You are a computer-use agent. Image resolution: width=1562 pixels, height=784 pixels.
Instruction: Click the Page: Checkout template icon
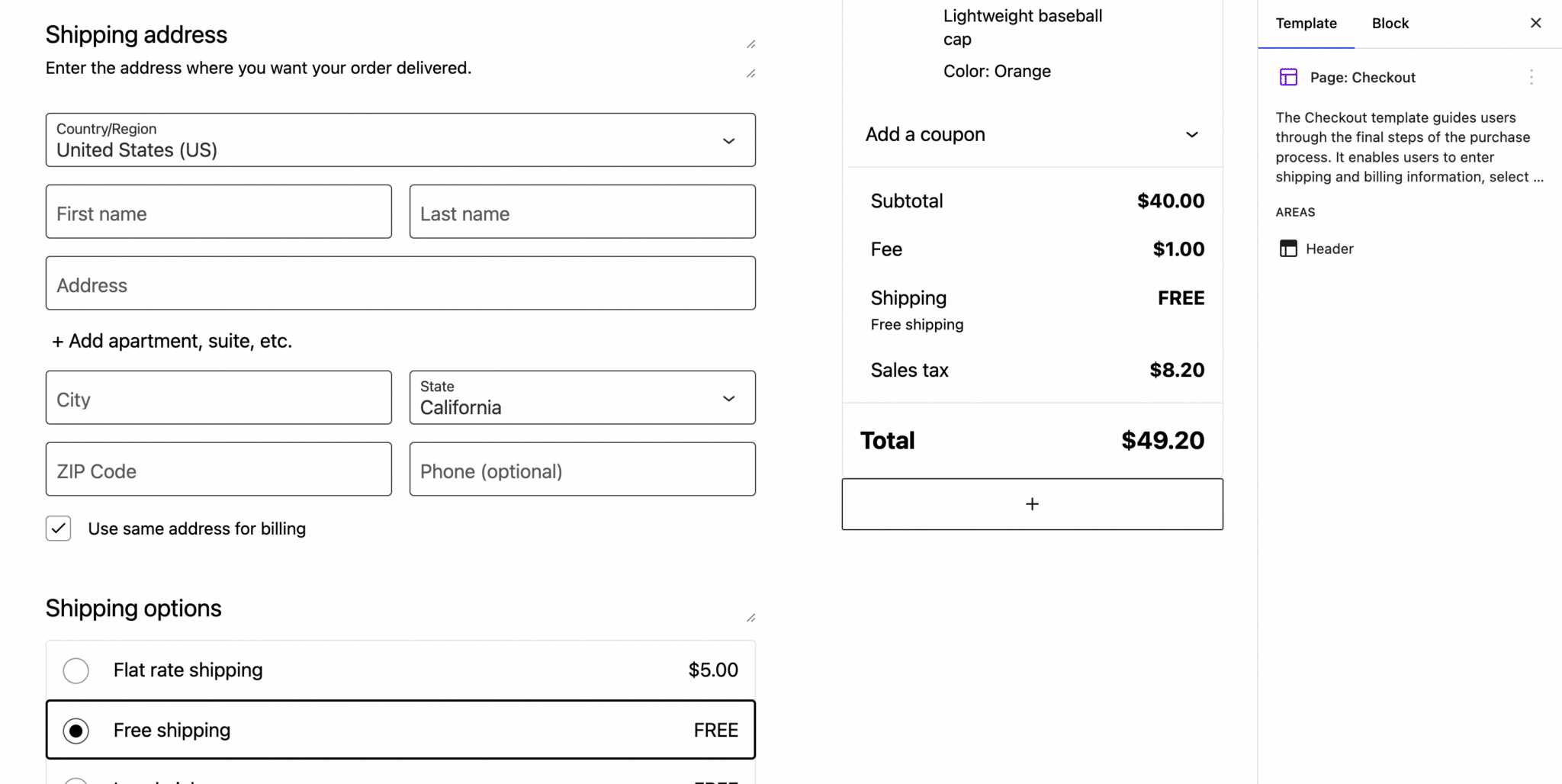[x=1288, y=77]
